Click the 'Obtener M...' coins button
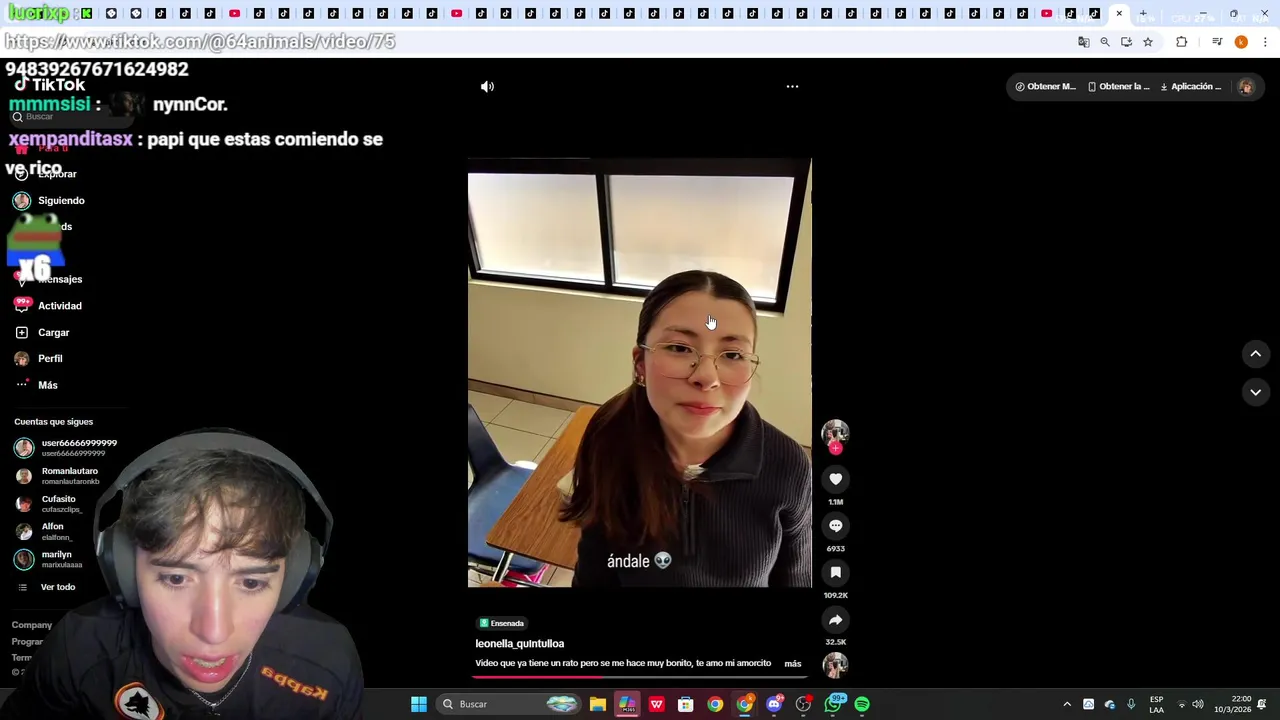The image size is (1280, 720). (x=1045, y=87)
